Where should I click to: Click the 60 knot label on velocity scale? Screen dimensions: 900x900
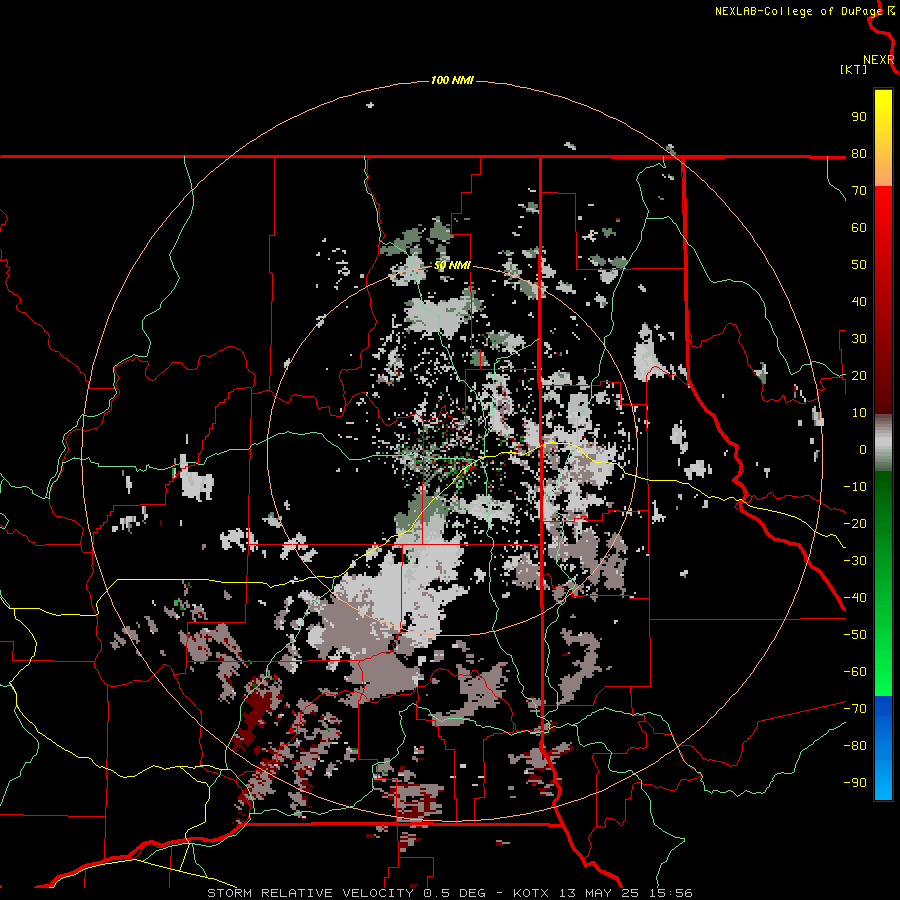(x=859, y=228)
